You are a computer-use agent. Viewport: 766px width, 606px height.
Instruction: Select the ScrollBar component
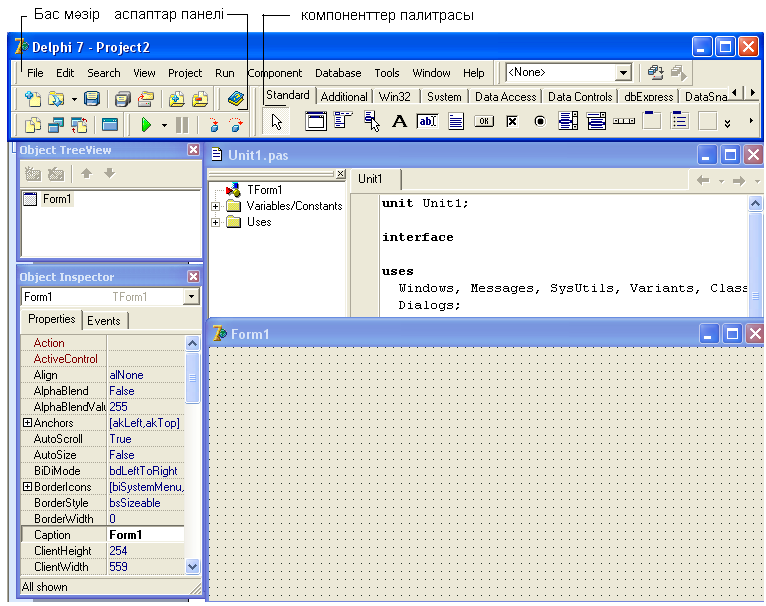(x=624, y=121)
